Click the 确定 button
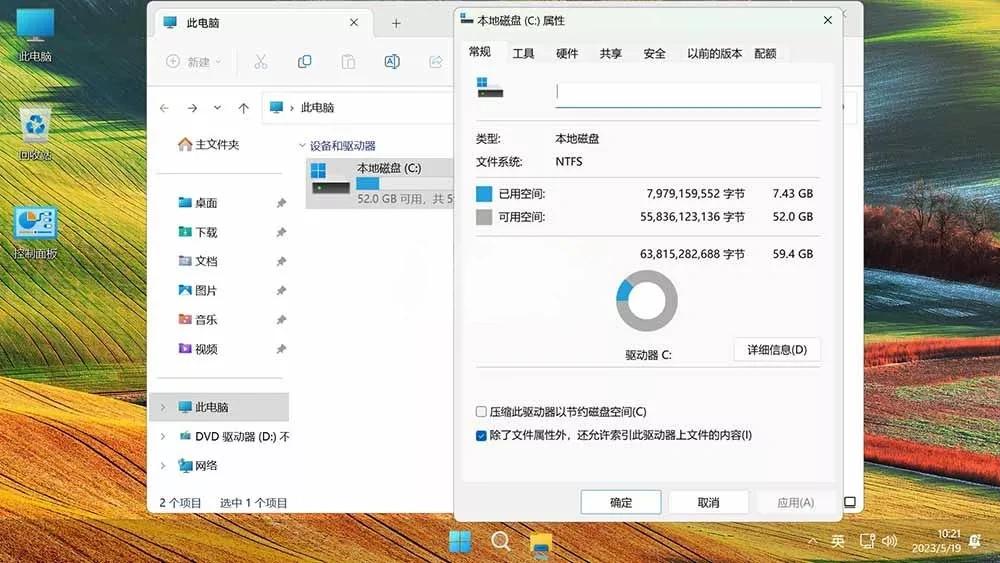The image size is (1000, 563). (x=621, y=502)
